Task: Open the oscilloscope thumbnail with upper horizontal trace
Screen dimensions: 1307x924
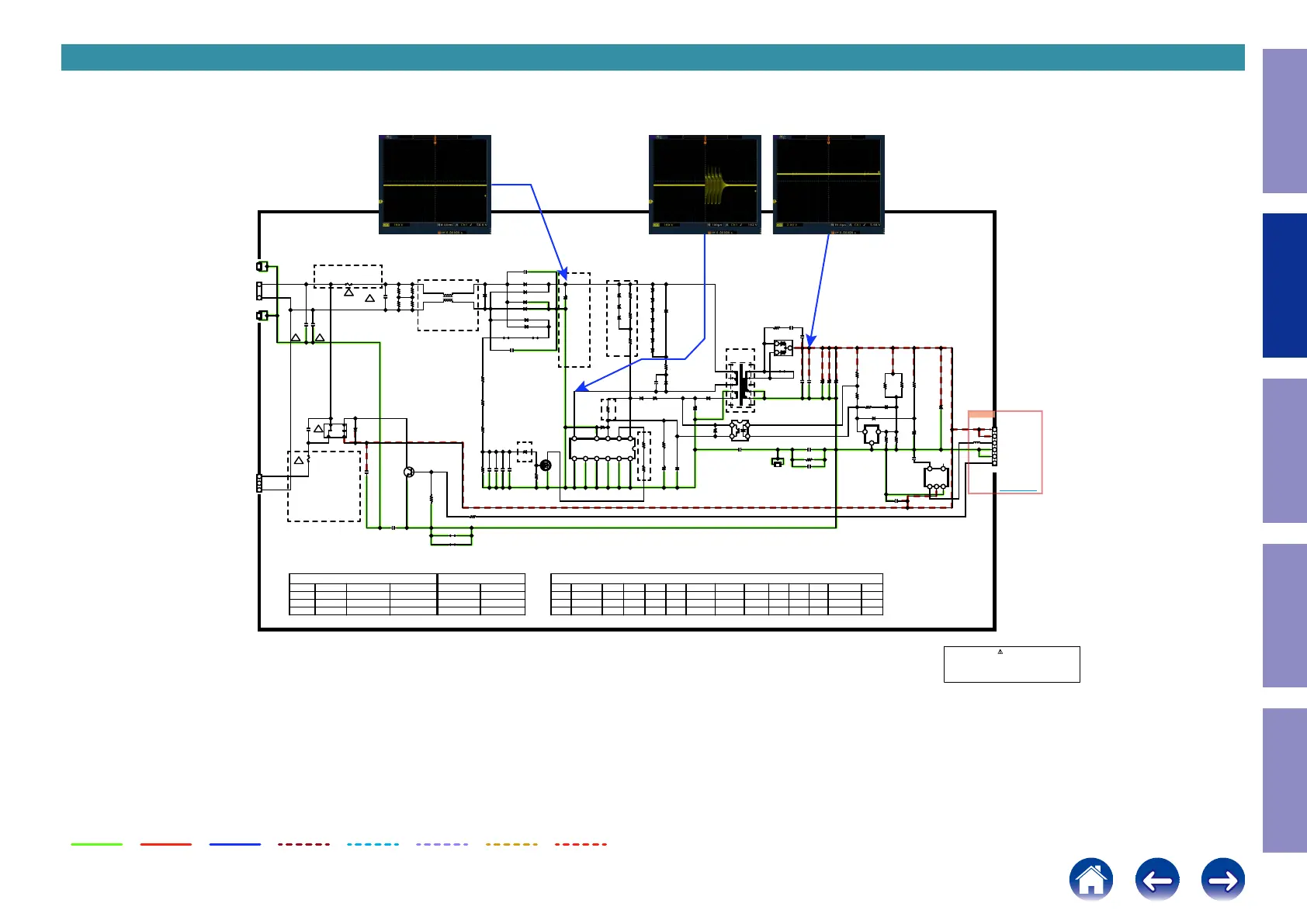Action: coord(829,185)
